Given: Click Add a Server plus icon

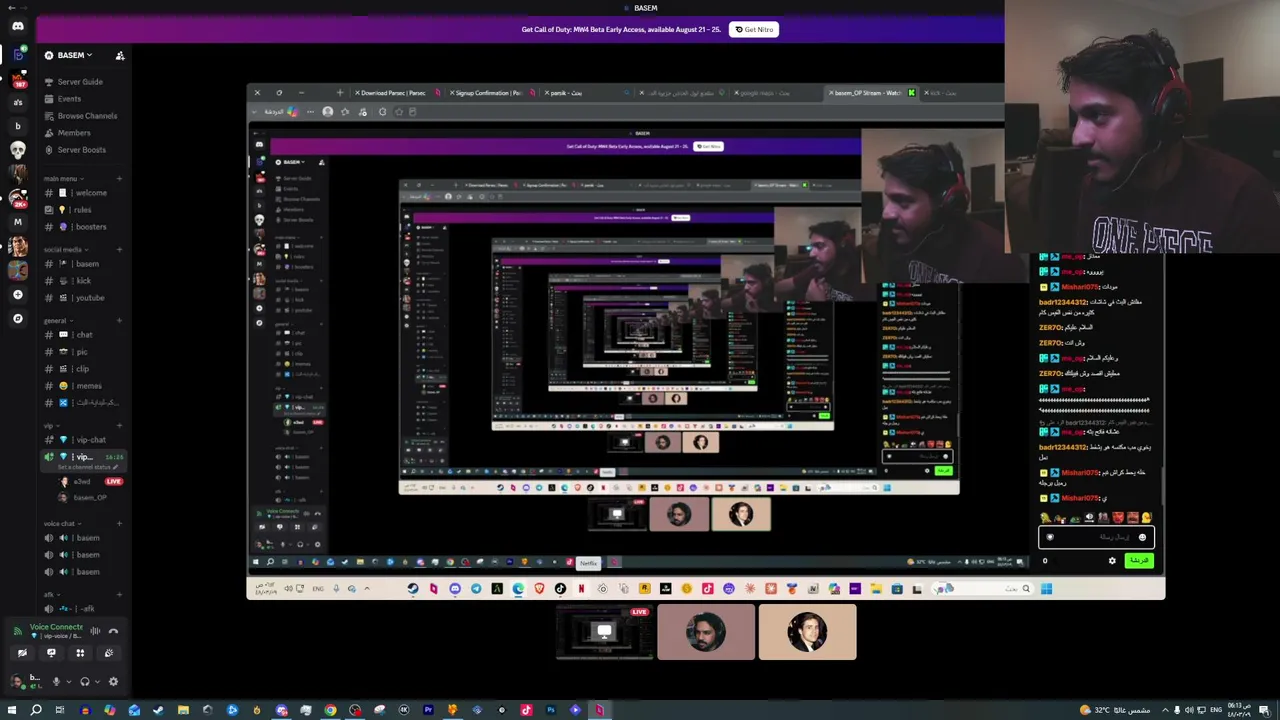Looking at the screenshot, I should pyautogui.click(x=17, y=295).
